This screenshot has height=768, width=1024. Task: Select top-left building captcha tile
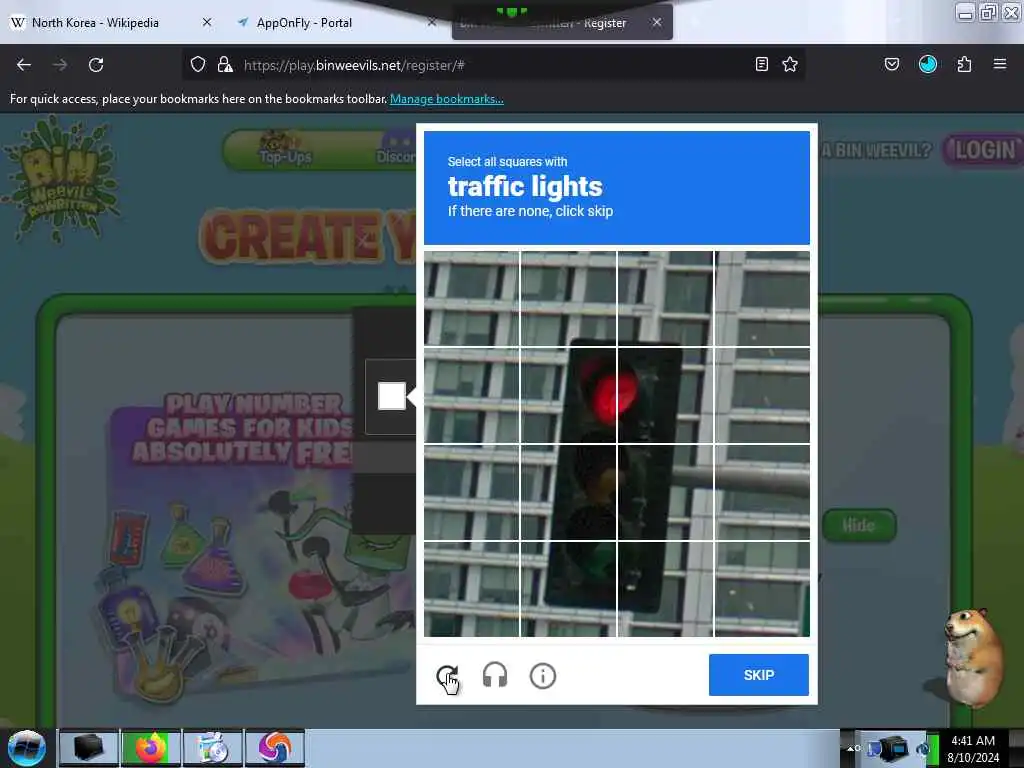pyautogui.click(x=472, y=298)
